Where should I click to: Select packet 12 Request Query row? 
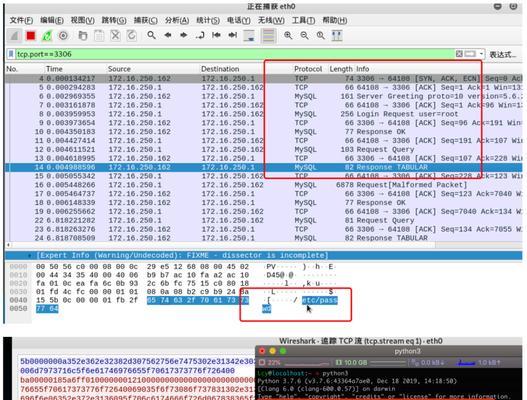[264, 149]
